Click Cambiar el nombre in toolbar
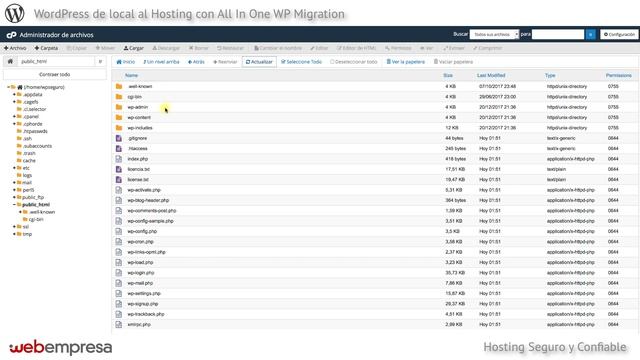Viewport: 640px width, 360px height. [x=278, y=48]
